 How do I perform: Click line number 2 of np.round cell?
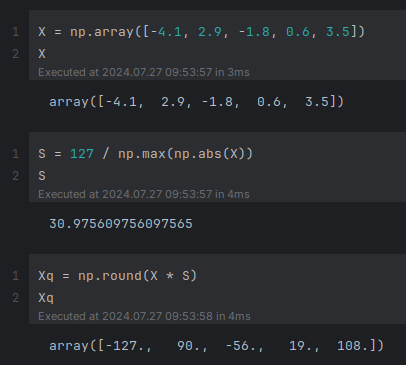click(16, 298)
